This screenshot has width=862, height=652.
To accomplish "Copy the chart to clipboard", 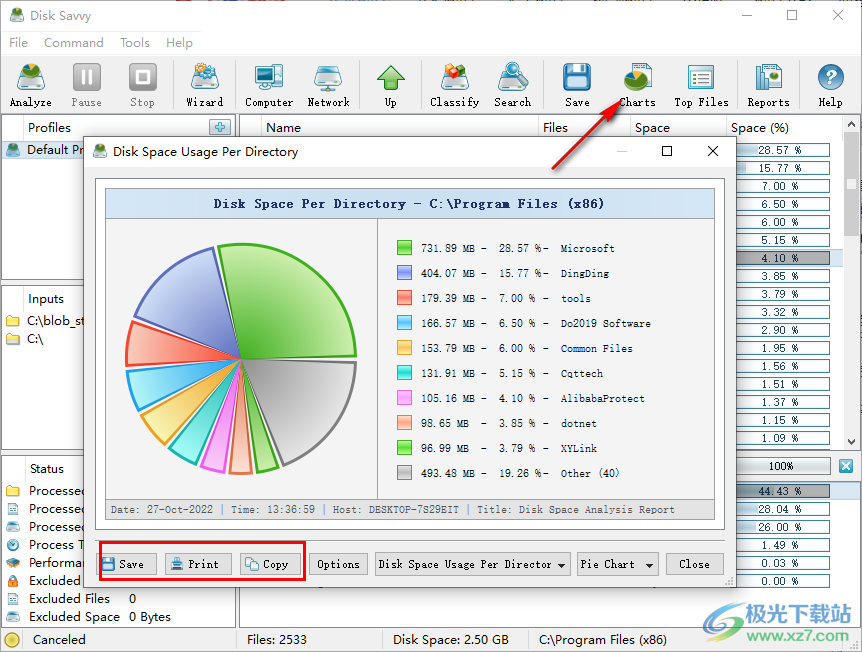I will pos(270,564).
